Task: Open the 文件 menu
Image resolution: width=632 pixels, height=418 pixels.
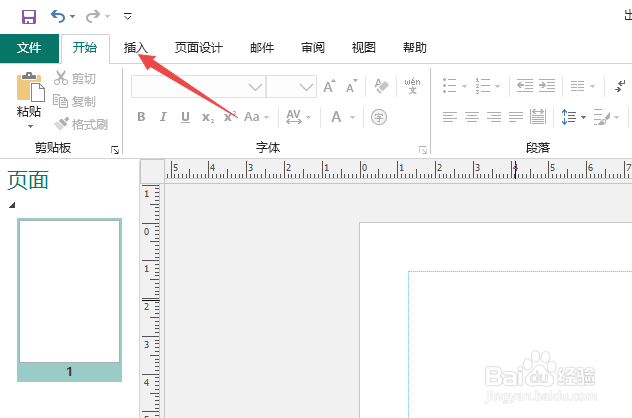Action: (29, 48)
